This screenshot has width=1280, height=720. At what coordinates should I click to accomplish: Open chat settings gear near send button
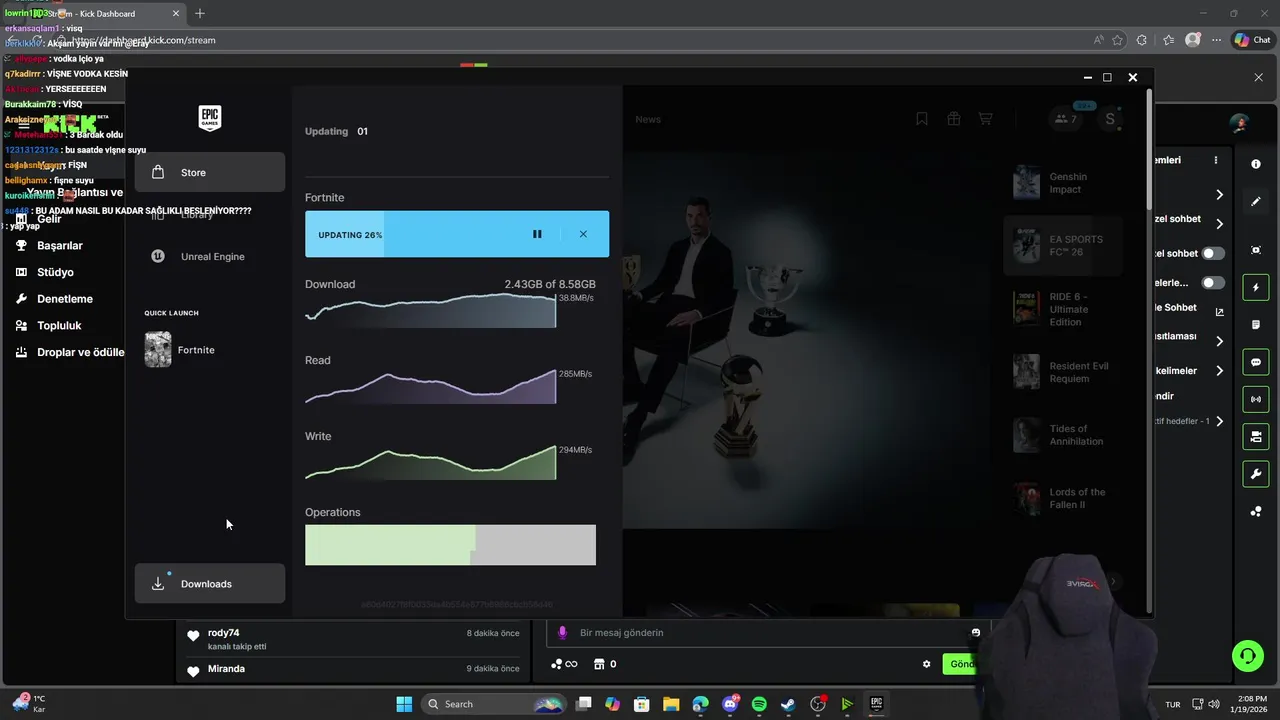(x=926, y=664)
